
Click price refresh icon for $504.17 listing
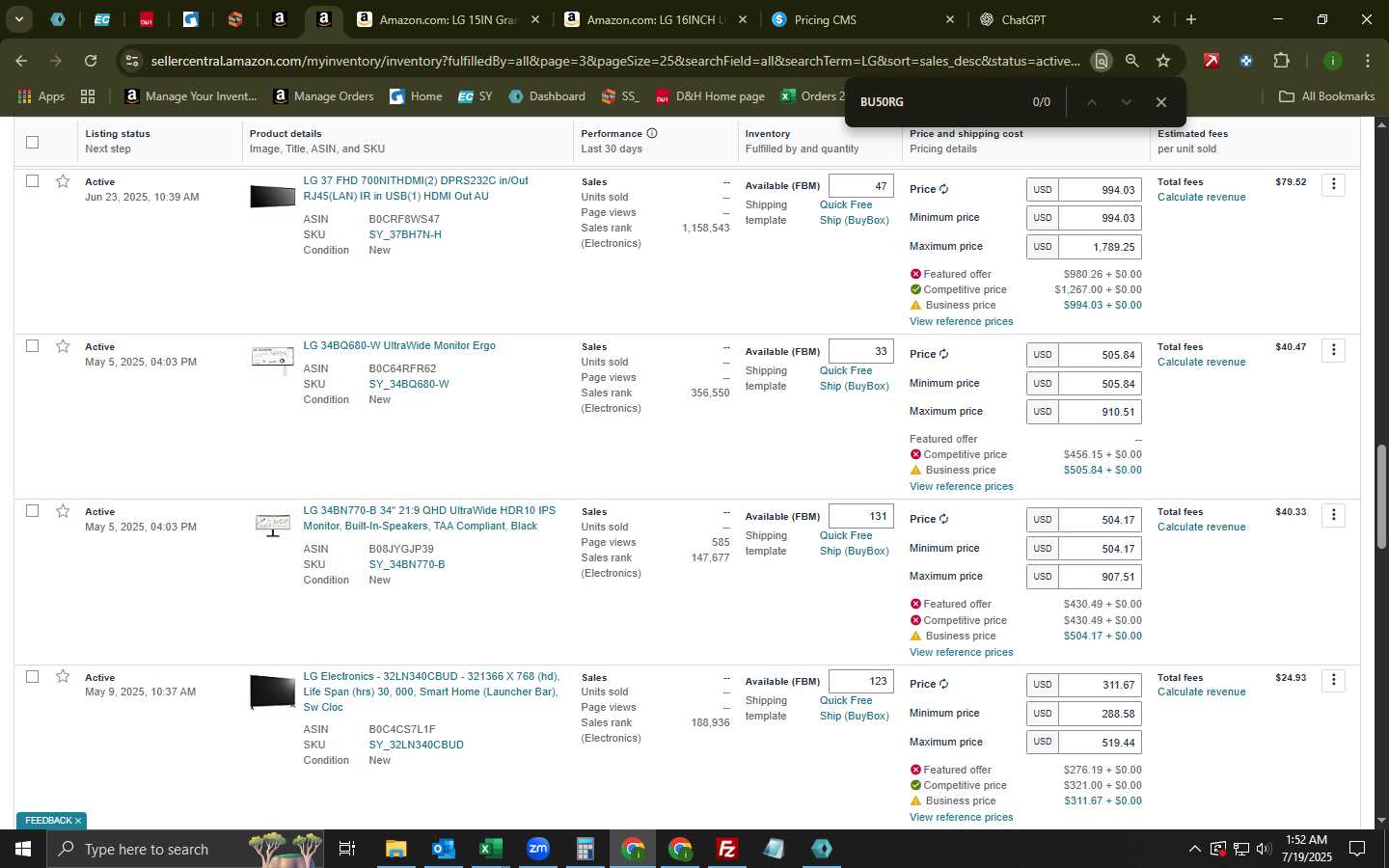(x=943, y=519)
